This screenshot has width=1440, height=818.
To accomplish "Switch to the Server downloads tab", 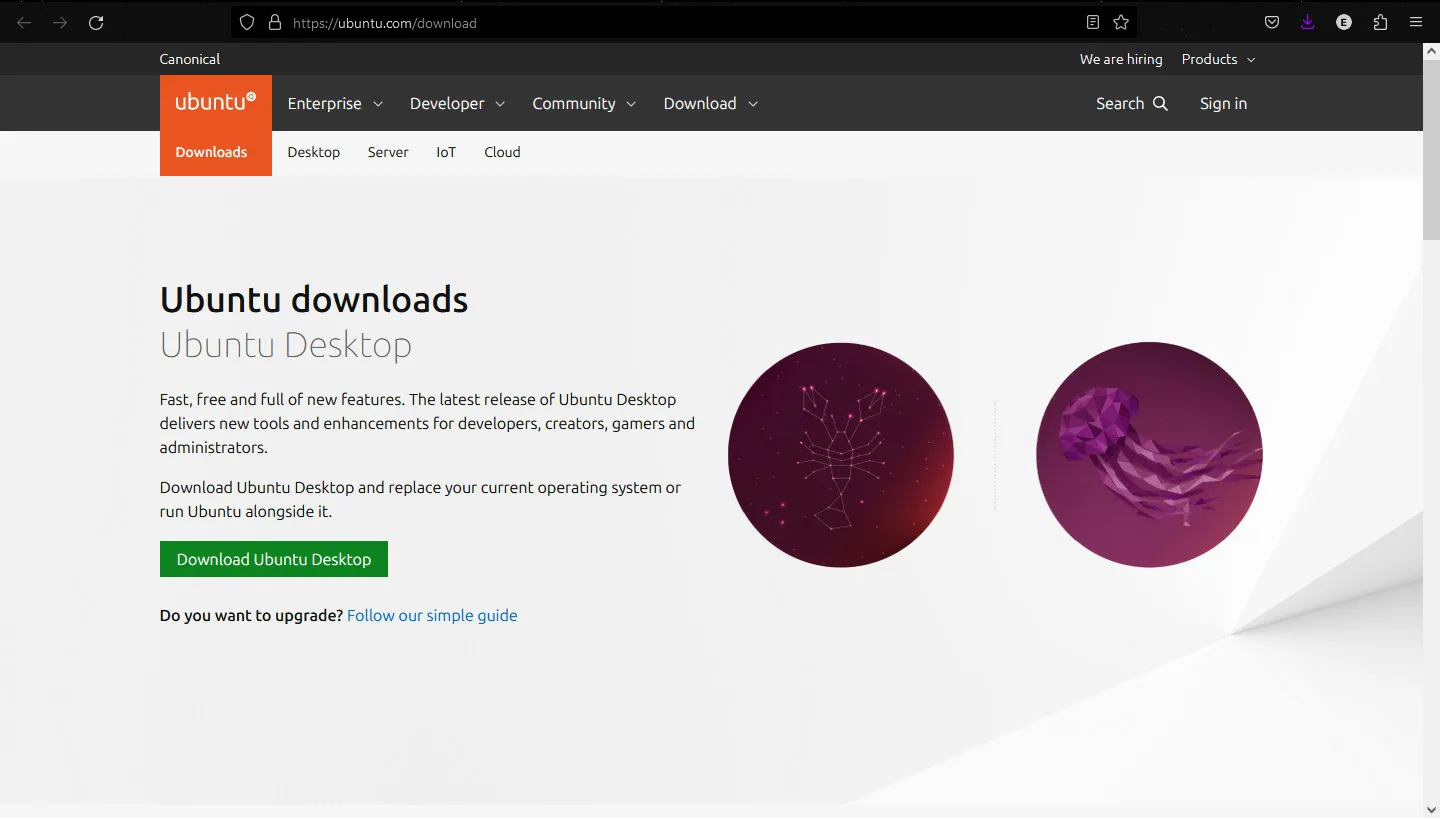I will pos(388,152).
